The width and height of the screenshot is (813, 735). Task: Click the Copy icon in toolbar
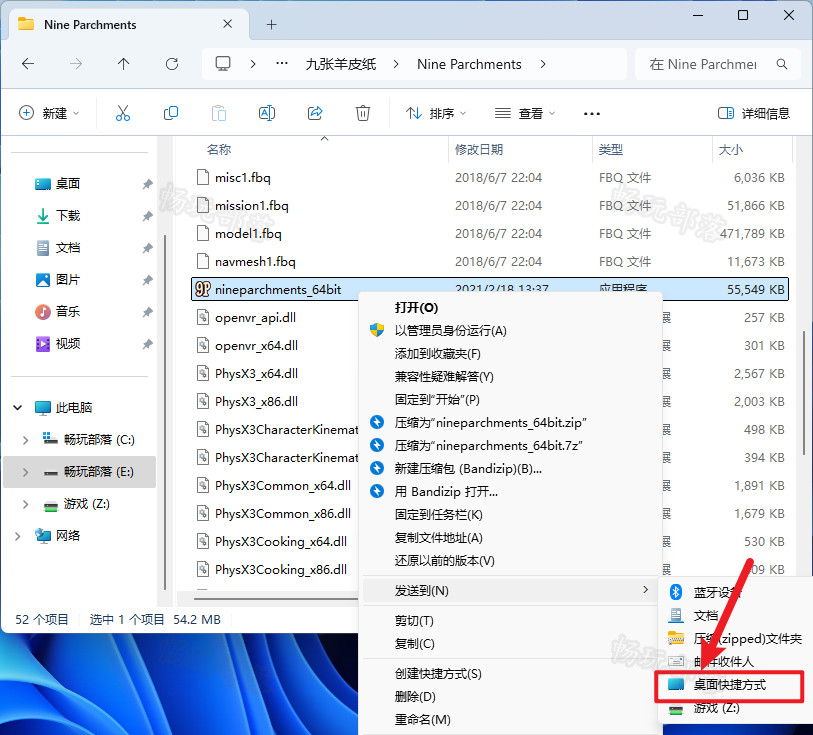(x=171, y=113)
